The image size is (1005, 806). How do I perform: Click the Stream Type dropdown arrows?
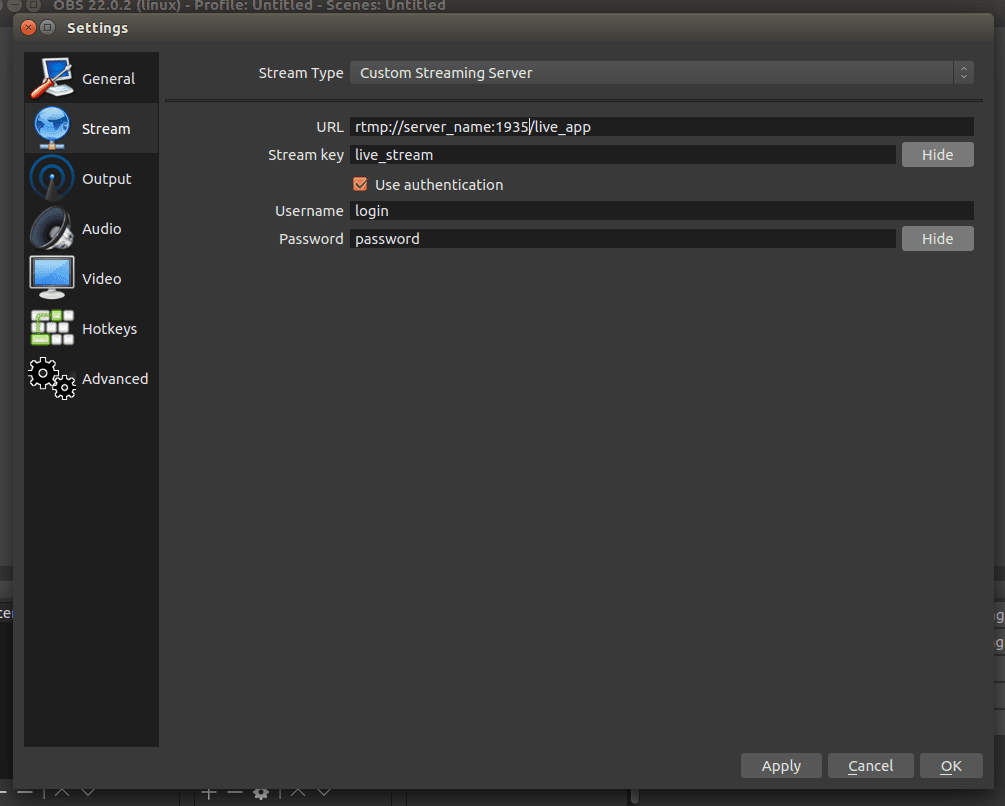pyautogui.click(x=963, y=73)
